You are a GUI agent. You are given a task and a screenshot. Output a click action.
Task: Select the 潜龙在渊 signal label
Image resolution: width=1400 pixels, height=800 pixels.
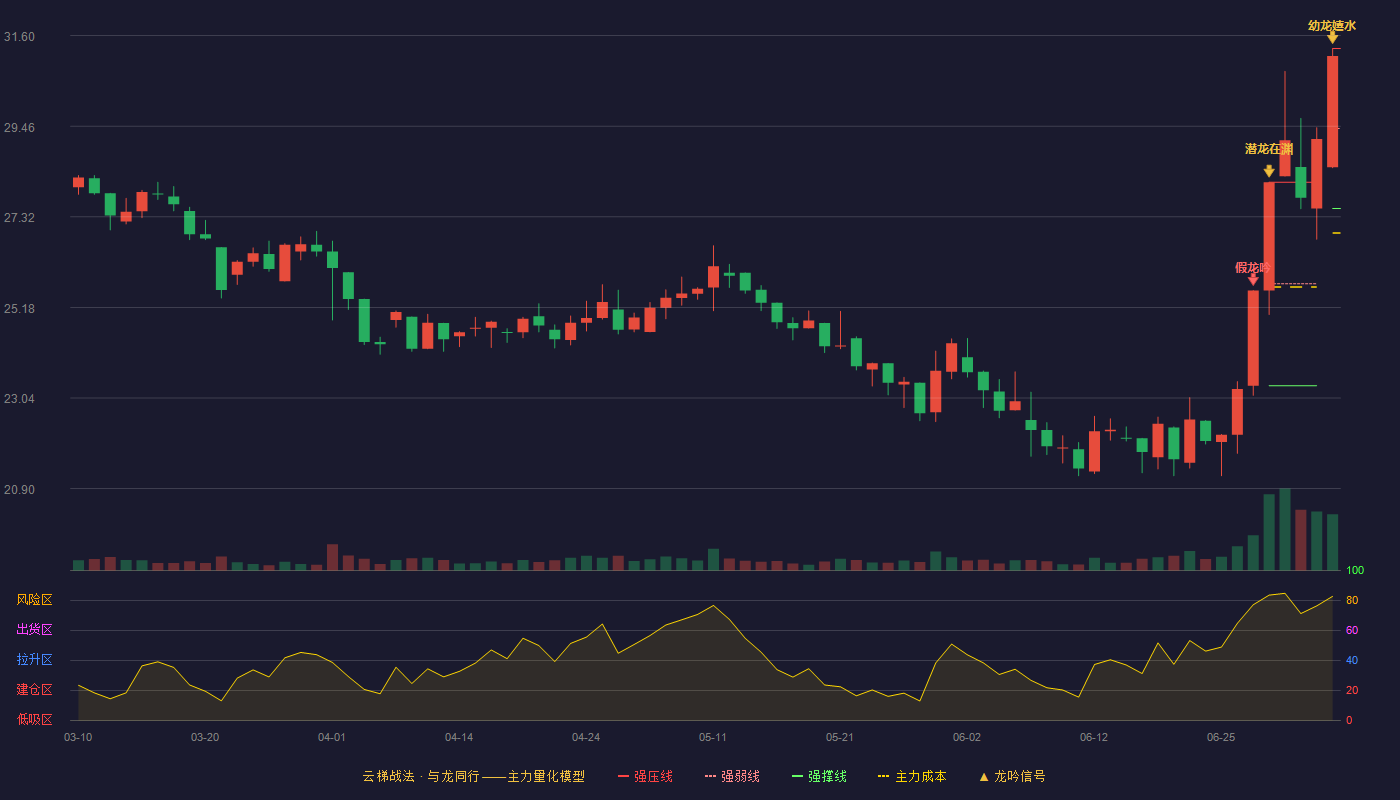1269,149
